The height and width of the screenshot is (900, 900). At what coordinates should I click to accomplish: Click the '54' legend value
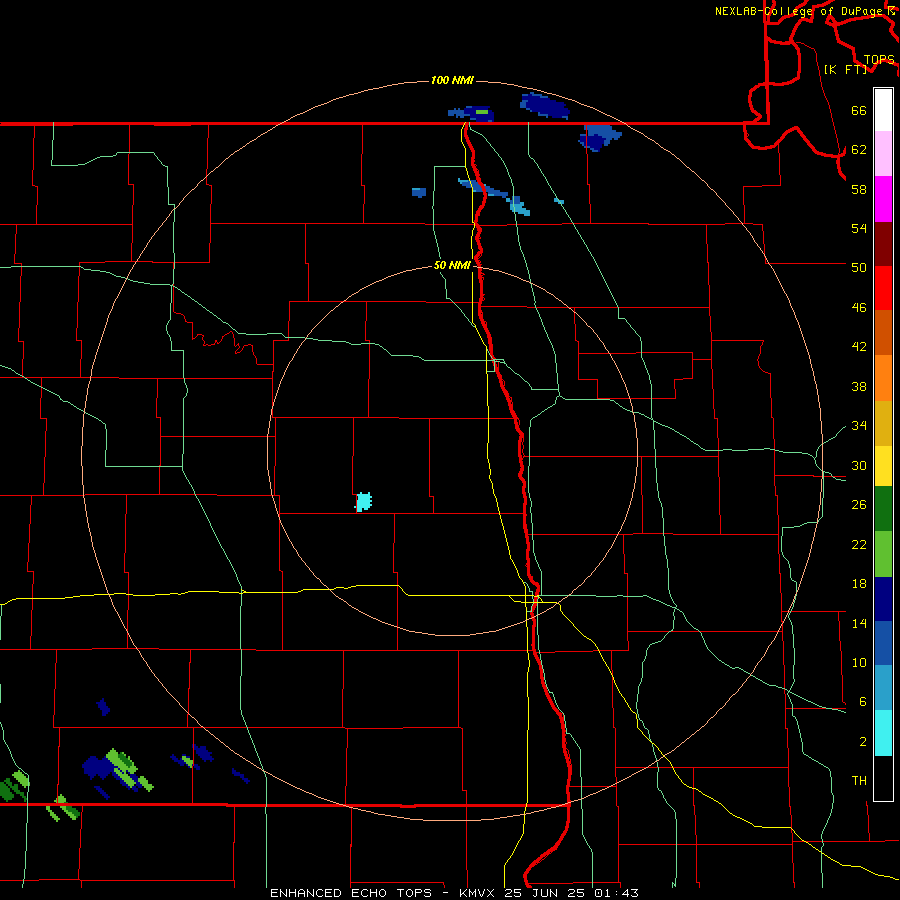click(x=859, y=228)
